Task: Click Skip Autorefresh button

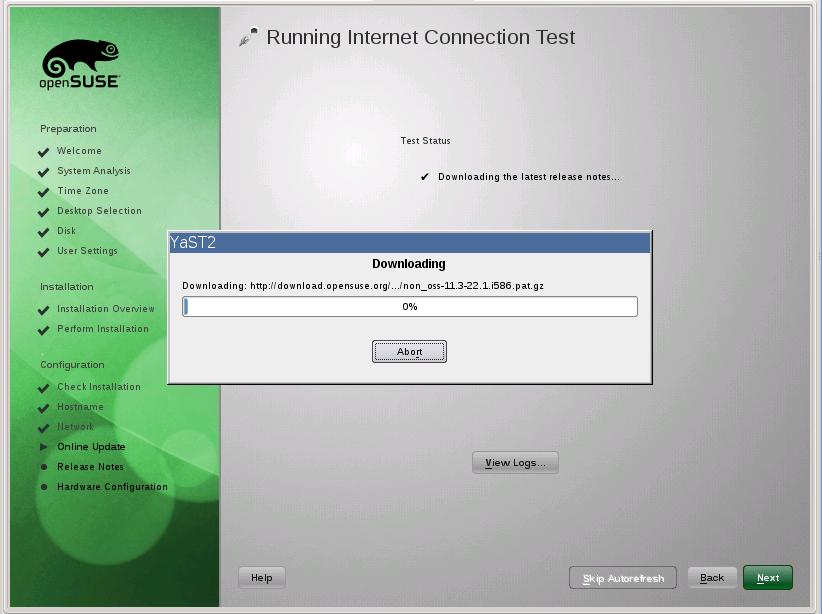Action: tap(623, 578)
